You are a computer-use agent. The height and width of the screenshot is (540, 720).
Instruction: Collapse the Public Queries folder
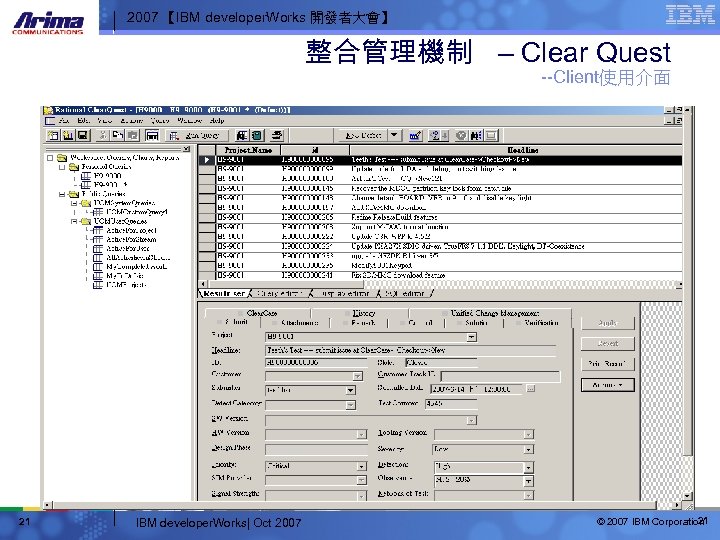pyautogui.click(x=62, y=194)
